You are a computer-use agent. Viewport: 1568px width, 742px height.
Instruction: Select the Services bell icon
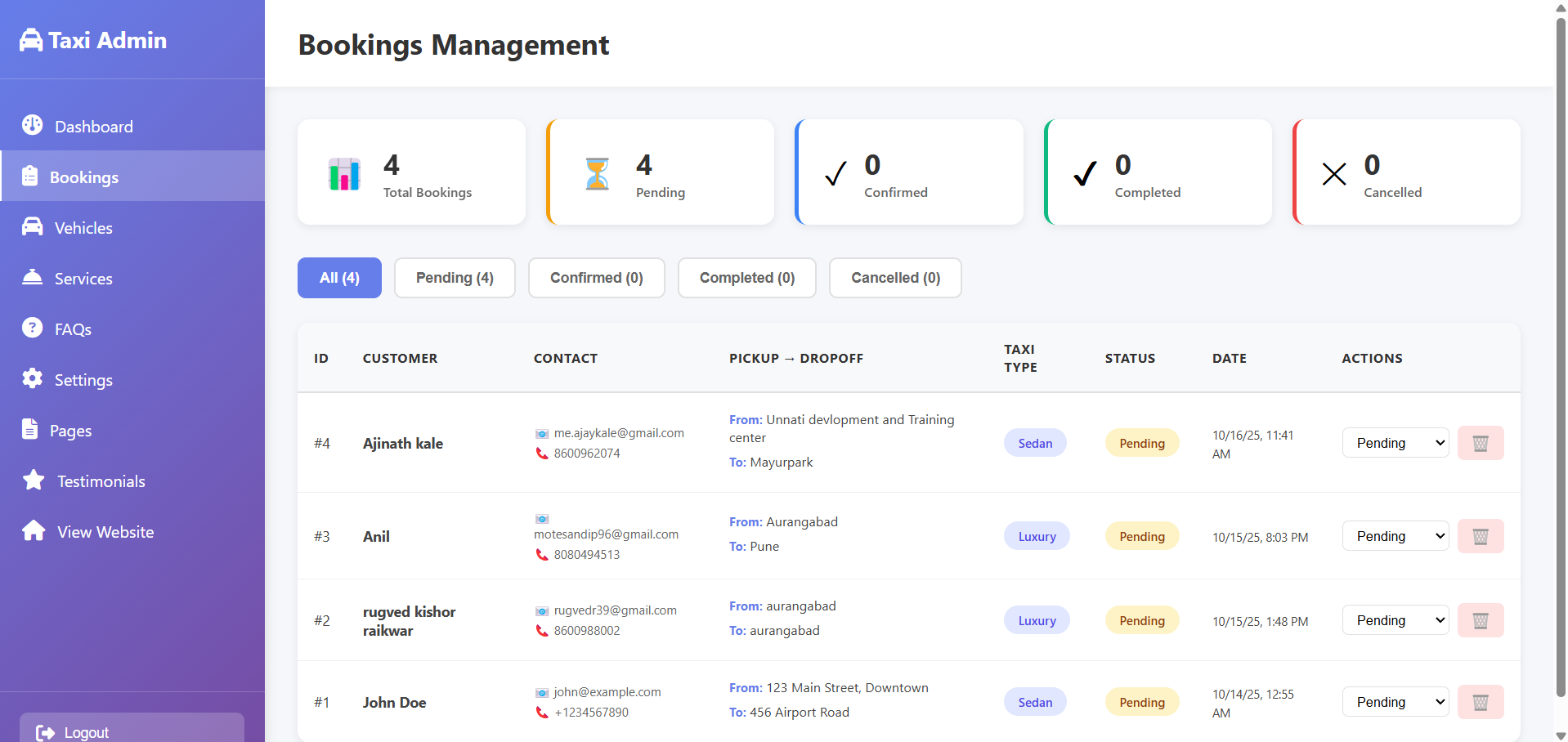(x=33, y=277)
